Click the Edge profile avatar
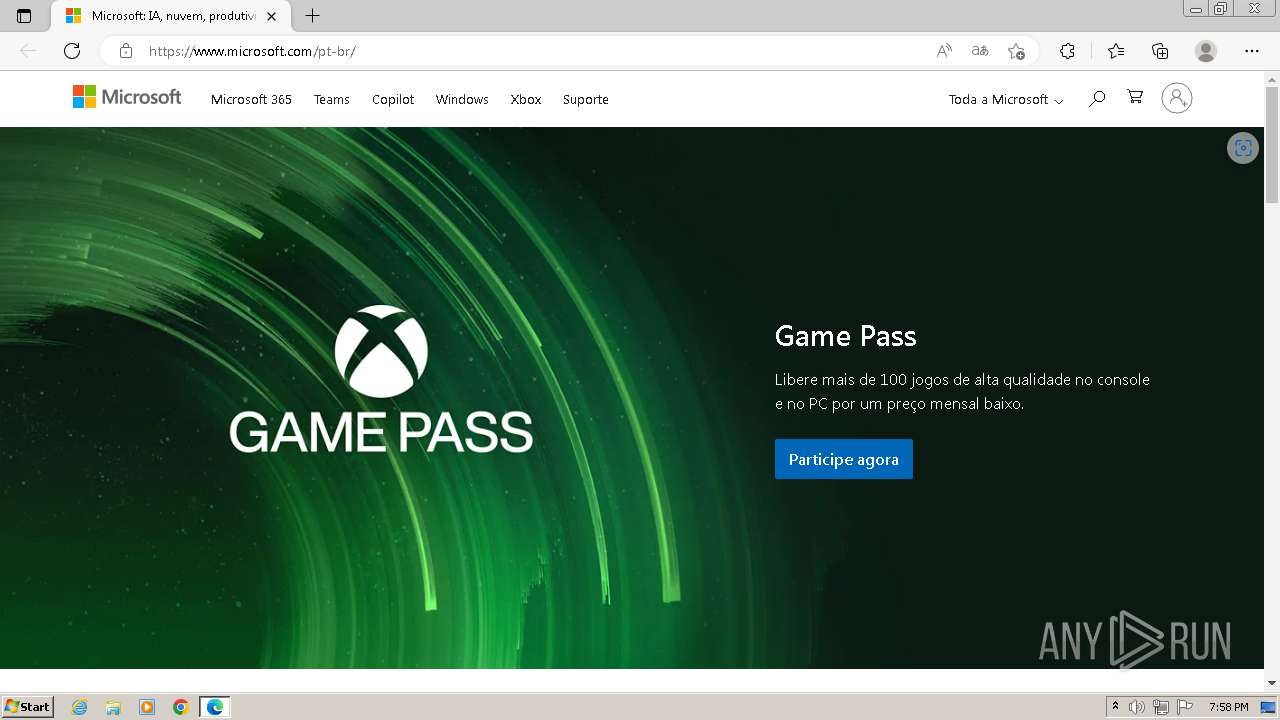Screen dimensions: 1280x720 click(x=1206, y=51)
